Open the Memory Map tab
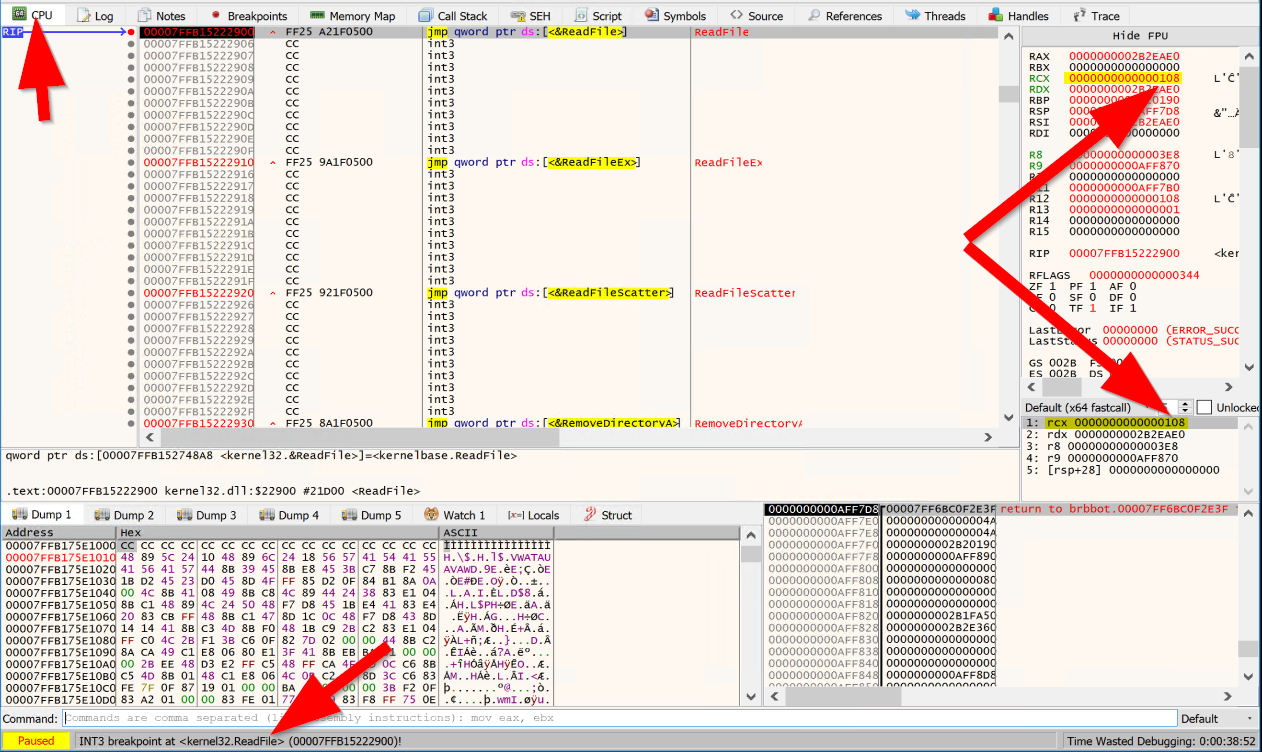1262x752 pixels. point(352,16)
